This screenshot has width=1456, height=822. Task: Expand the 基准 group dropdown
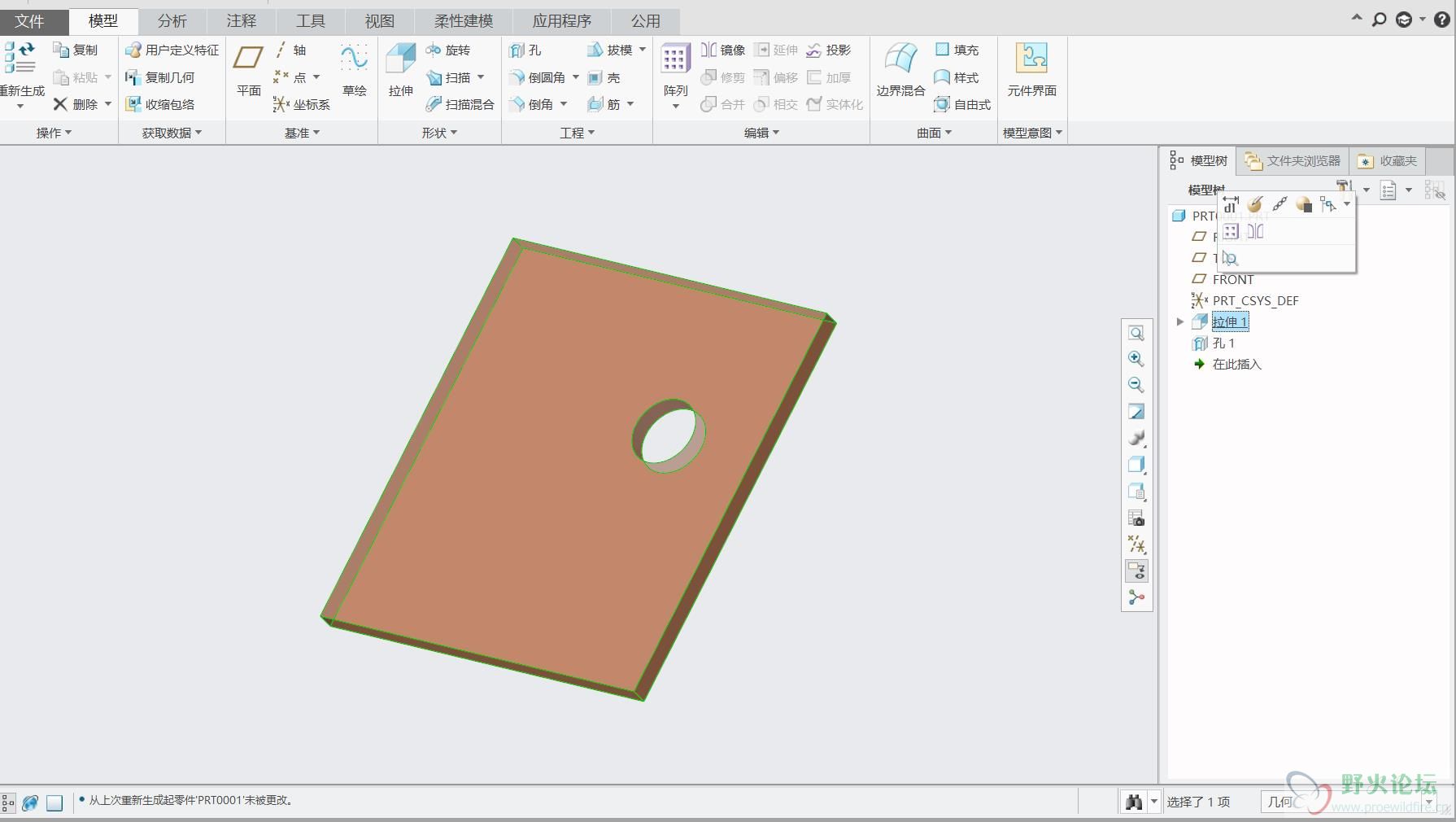302,133
